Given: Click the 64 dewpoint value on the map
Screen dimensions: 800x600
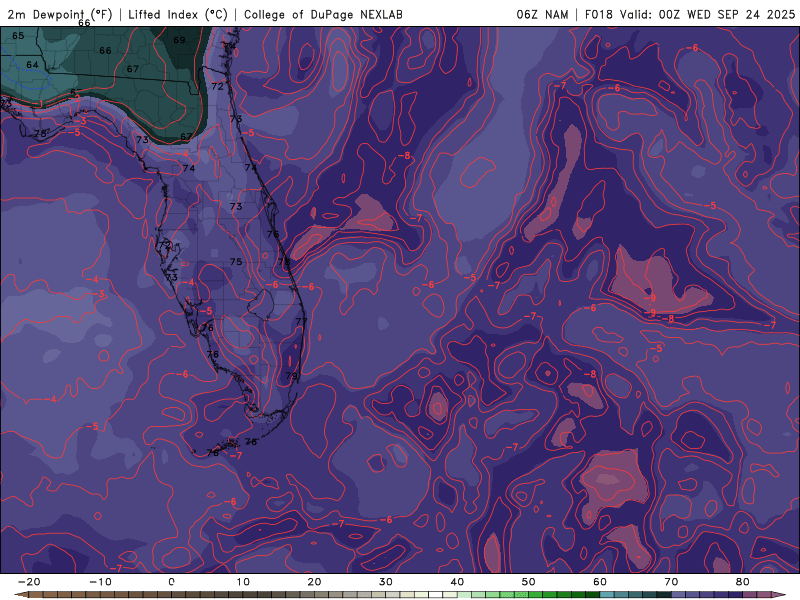Looking at the screenshot, I should pyautogui.click(x=32, y=65).
